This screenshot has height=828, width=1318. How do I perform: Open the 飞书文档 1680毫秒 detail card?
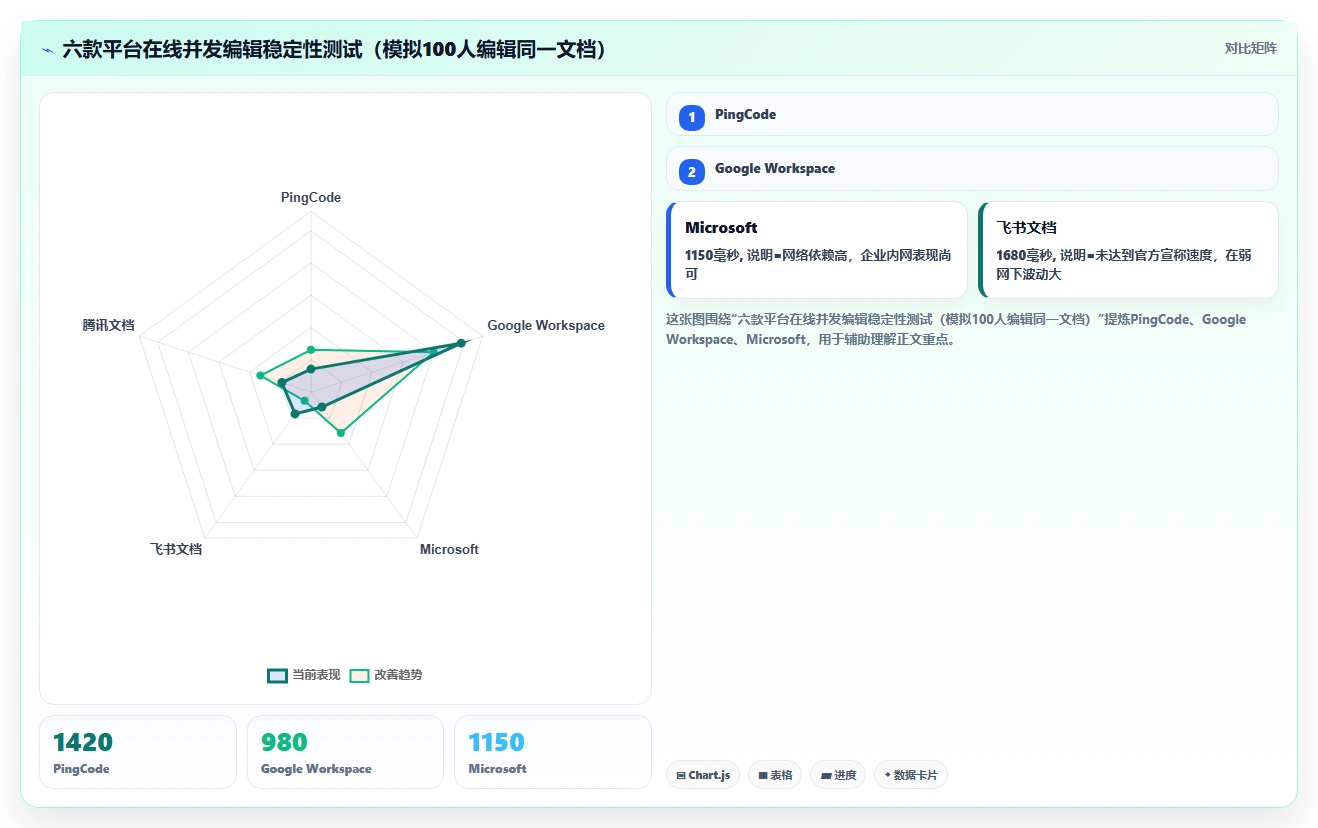(1128, 250)
